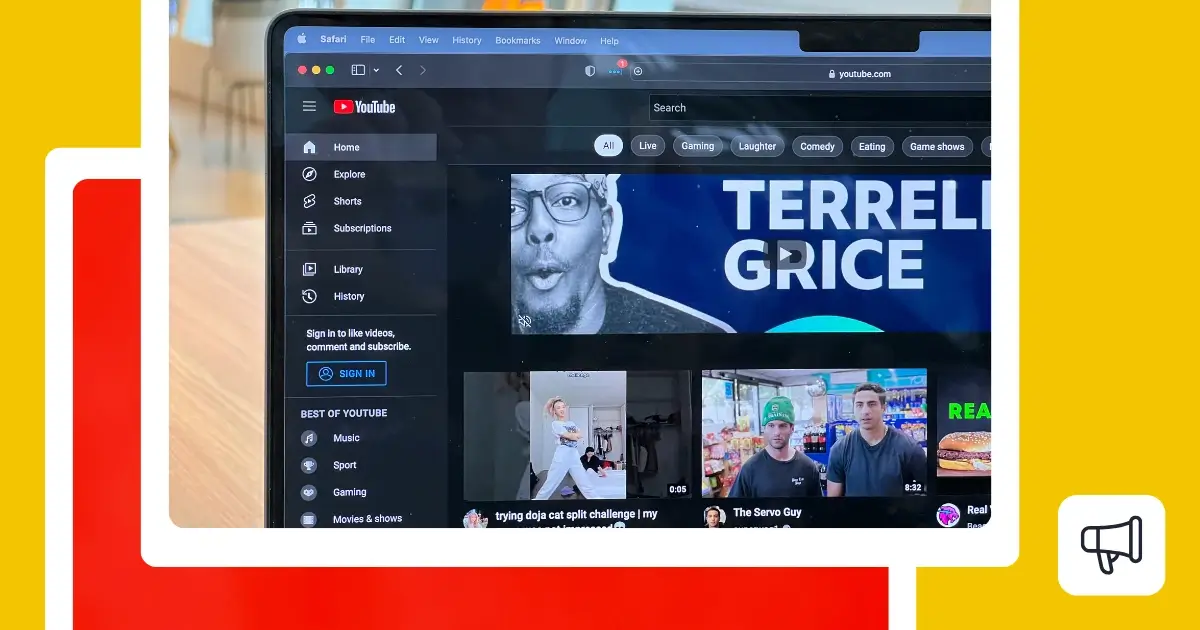Image resolution: width=1200 pixels, height=630 pixels.
Task: Click 'The Servo Guy' video title
Action: tap(767, 512)
